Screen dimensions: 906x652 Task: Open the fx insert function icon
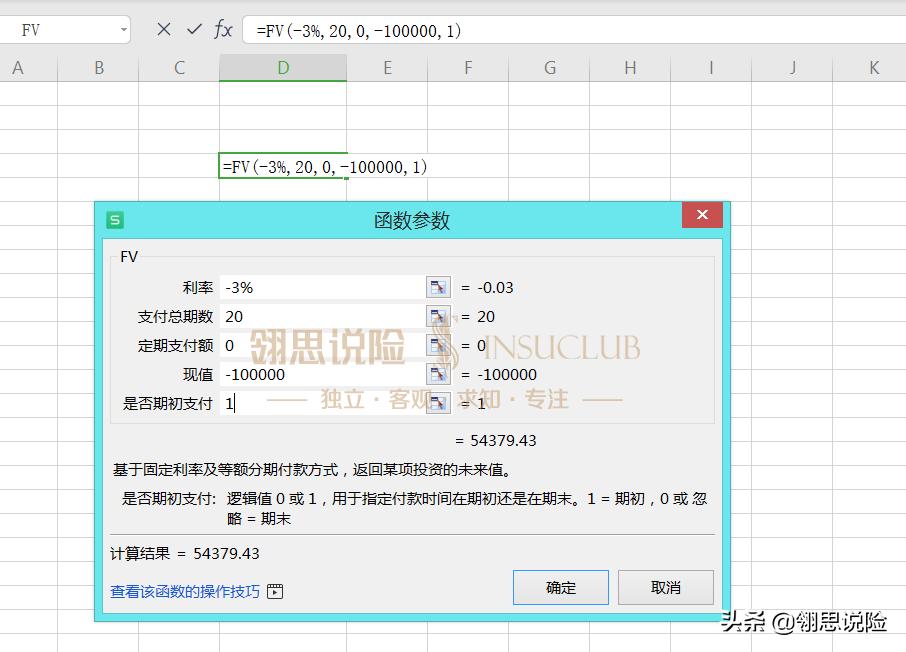[223, 30]
